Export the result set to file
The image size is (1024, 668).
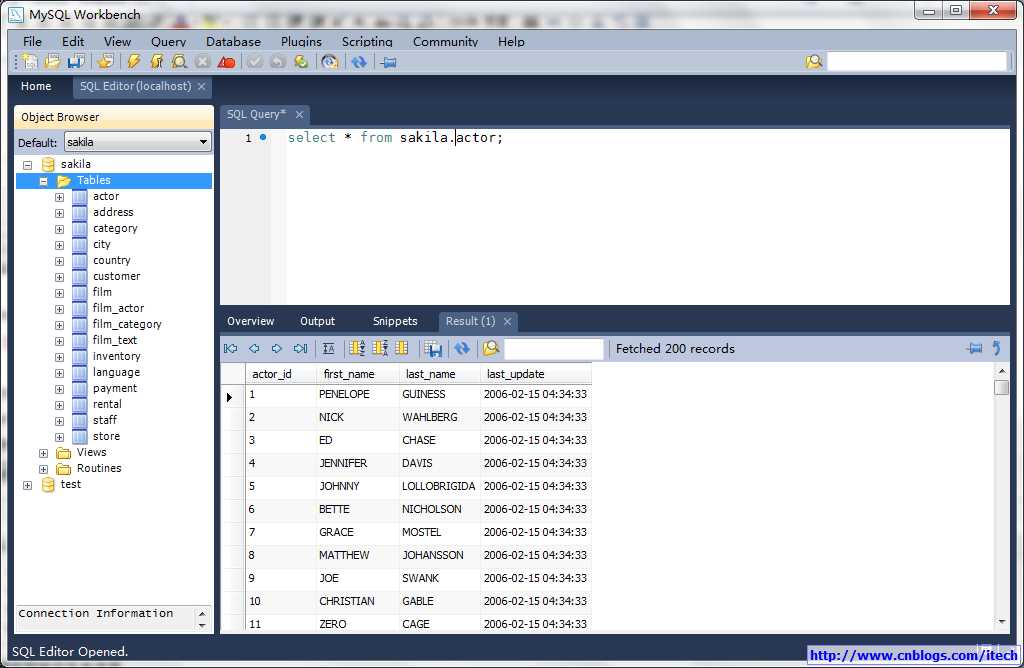point(433,349)
